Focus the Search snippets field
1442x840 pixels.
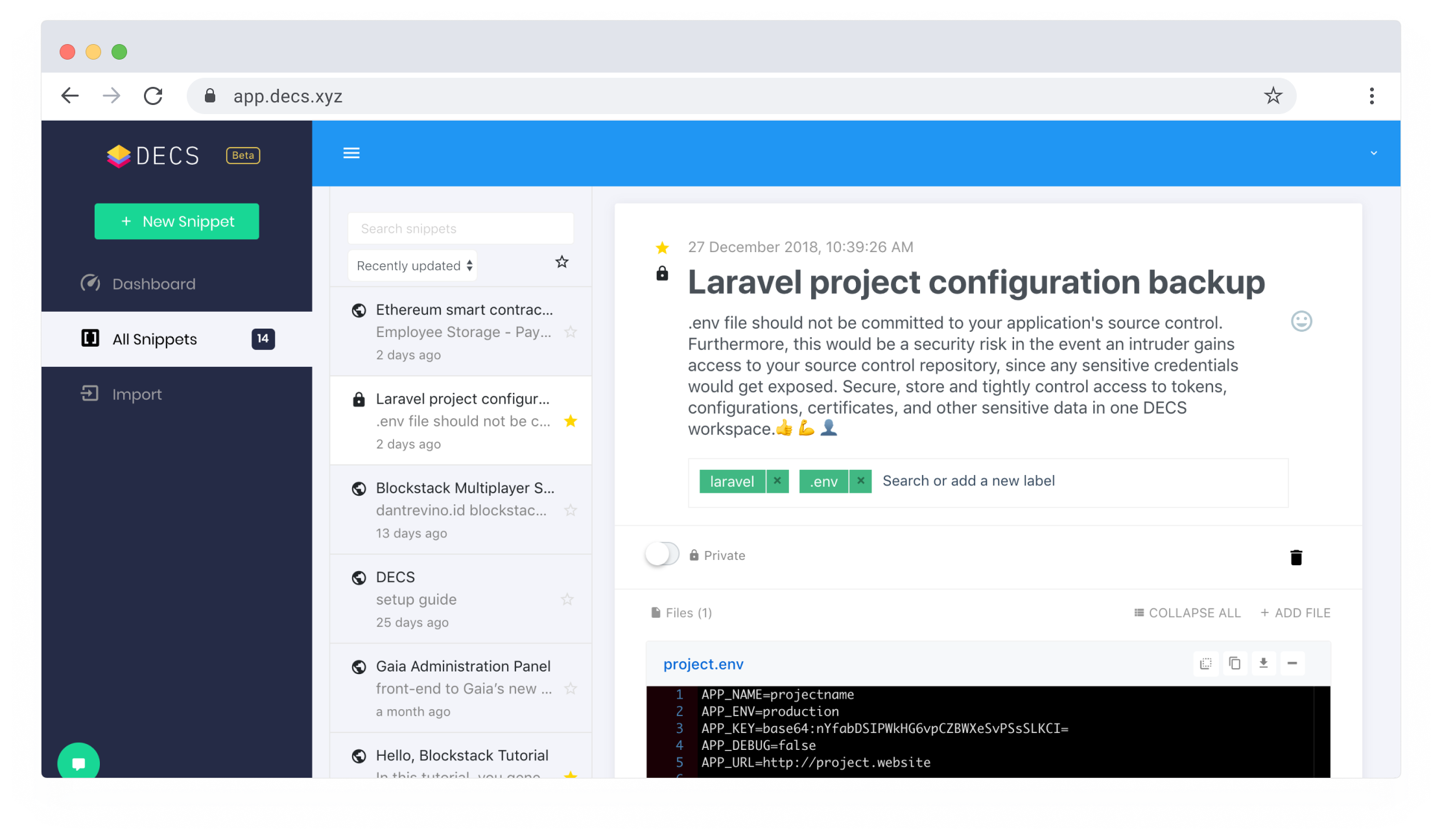[x=460, y=229]
